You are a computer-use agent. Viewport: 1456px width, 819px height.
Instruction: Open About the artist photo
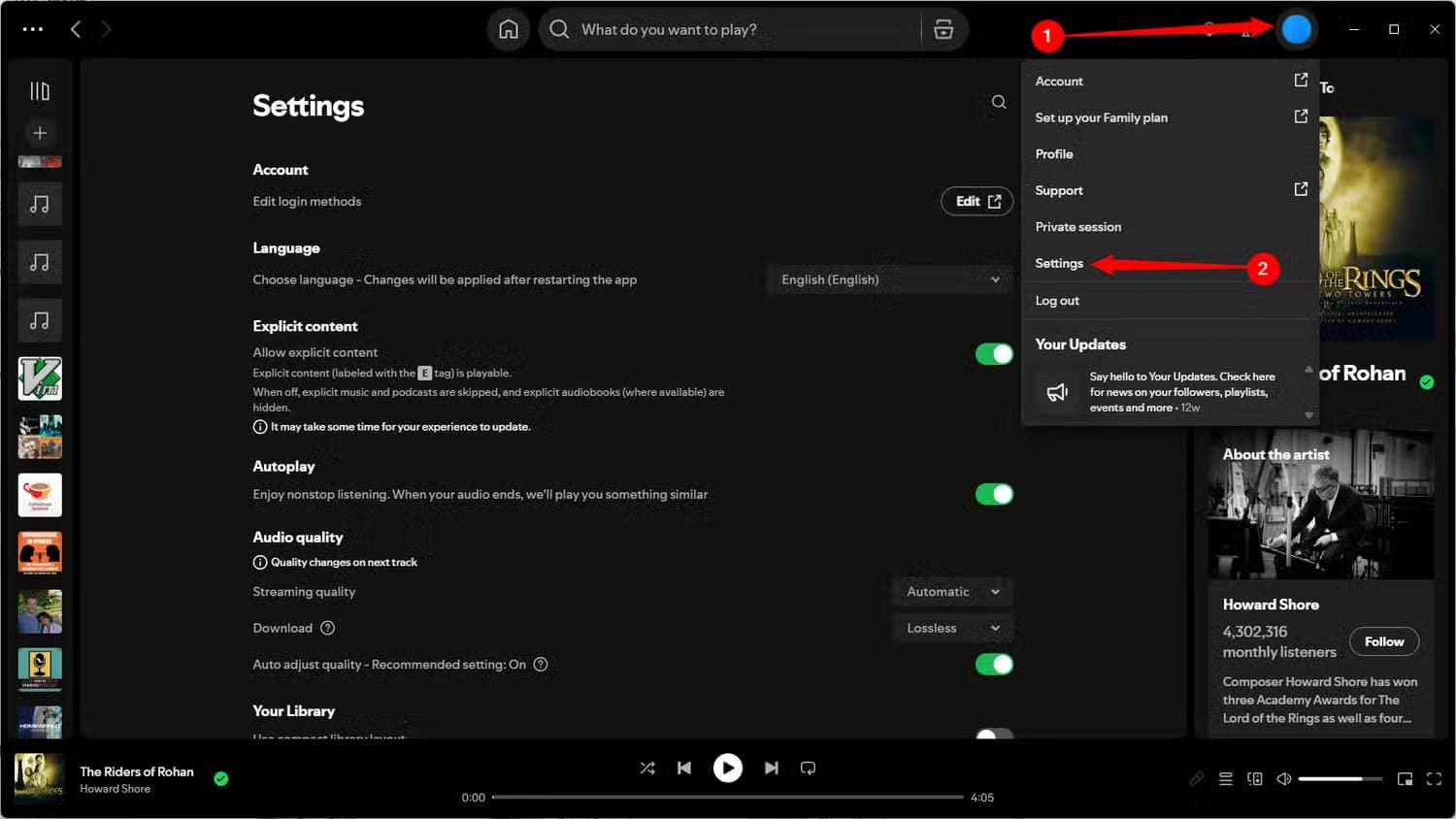click(1321, 506)
